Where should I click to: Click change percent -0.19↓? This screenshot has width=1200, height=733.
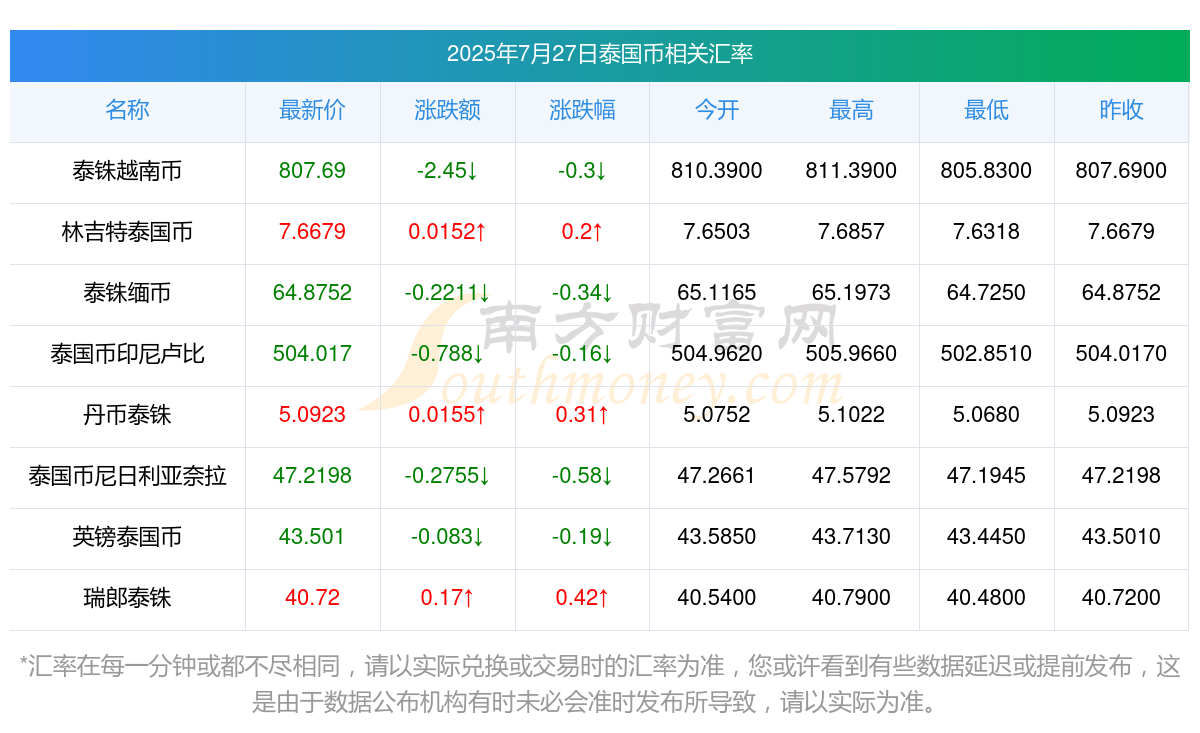pos(582,537)
